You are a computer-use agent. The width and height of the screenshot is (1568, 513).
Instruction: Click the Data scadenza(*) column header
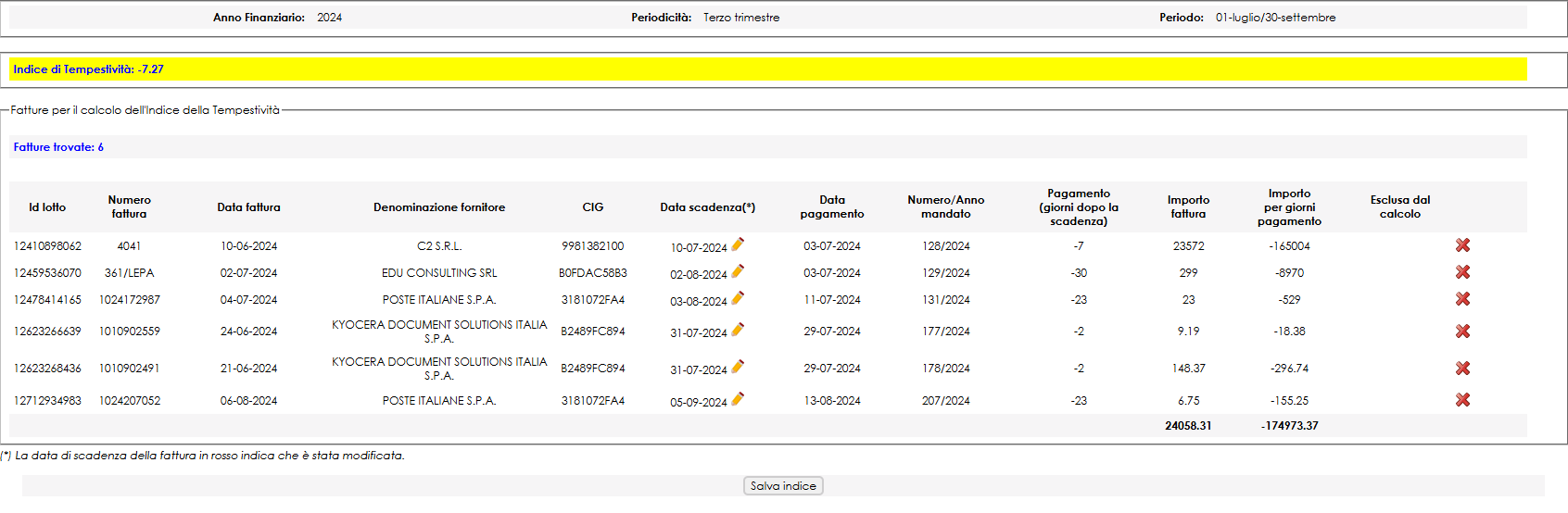(707, 207)
